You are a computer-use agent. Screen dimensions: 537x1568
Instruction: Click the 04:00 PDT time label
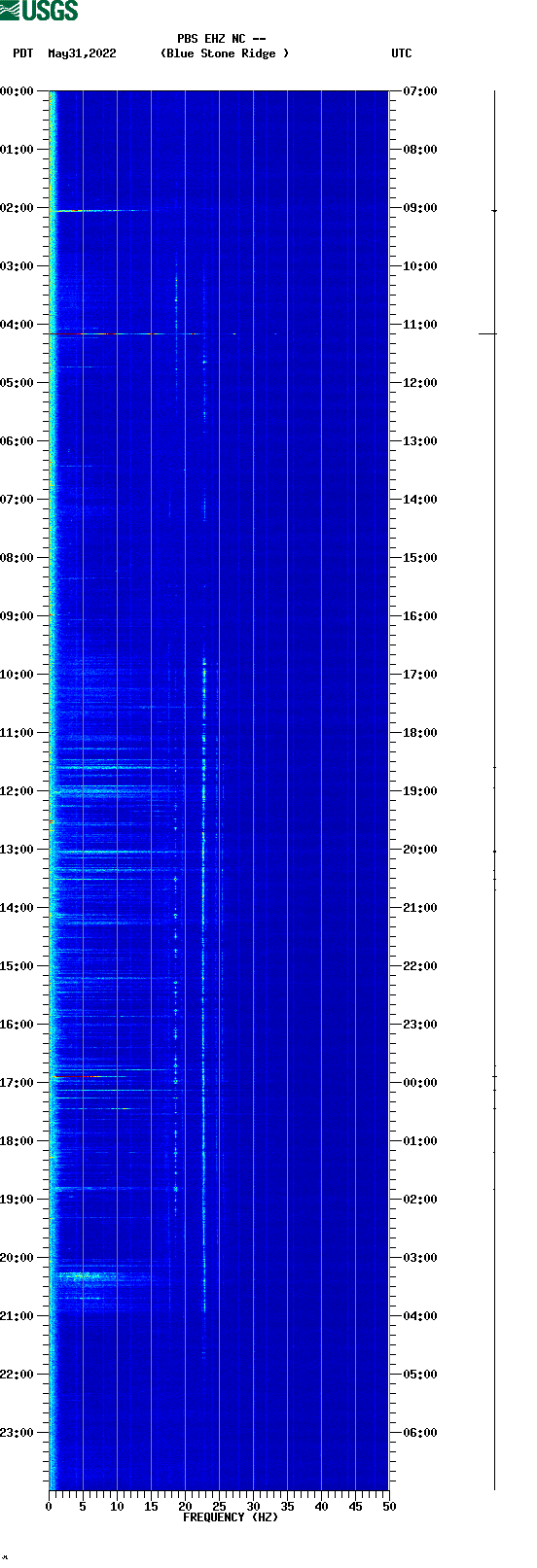pos(17,325)
